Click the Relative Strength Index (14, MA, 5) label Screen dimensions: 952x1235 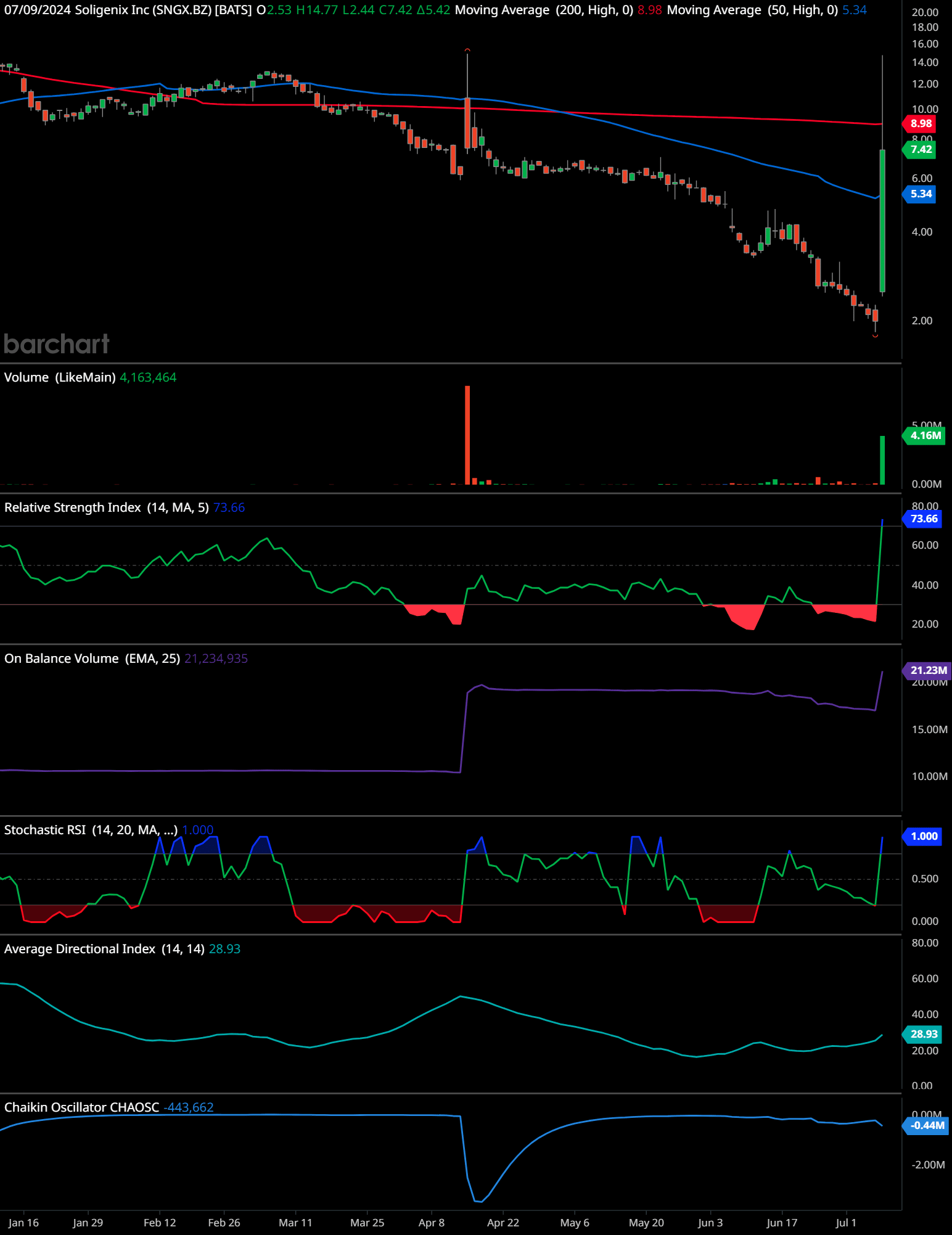click(107, 507)
